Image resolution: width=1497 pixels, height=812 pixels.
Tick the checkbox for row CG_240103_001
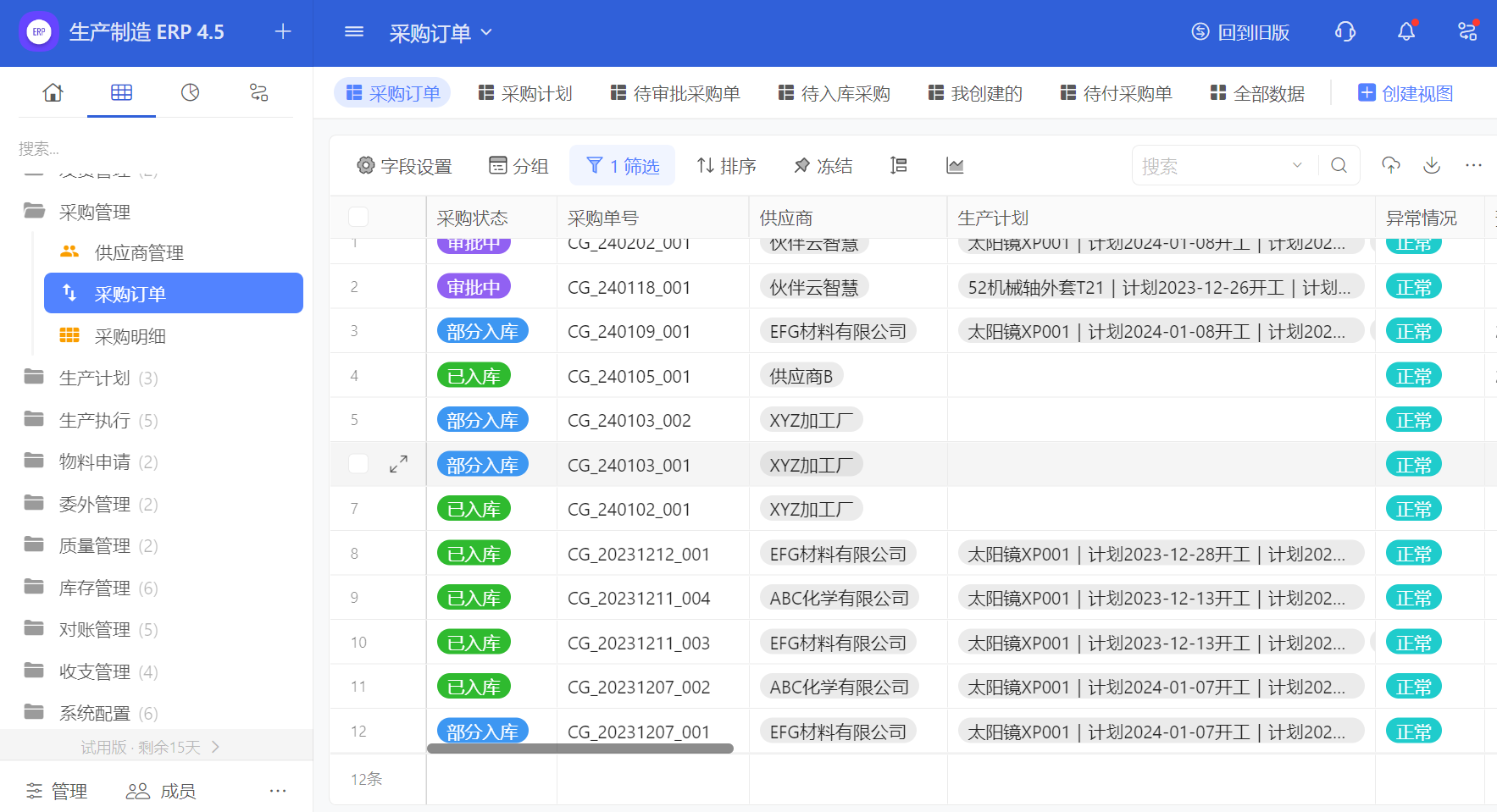(358, 464)
